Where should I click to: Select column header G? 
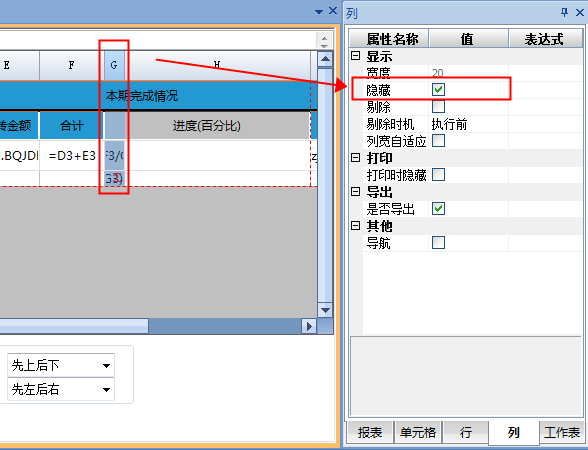(114, 65)
